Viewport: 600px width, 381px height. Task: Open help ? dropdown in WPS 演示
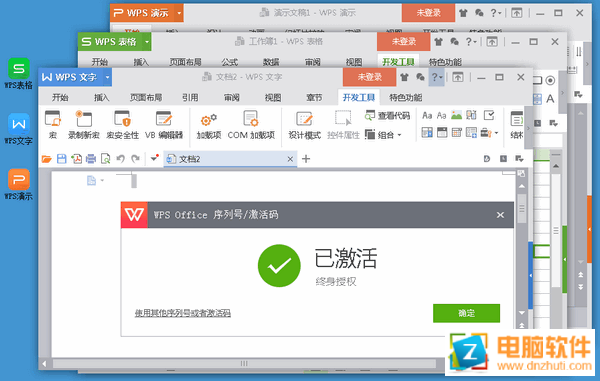[x=496, y=13]
